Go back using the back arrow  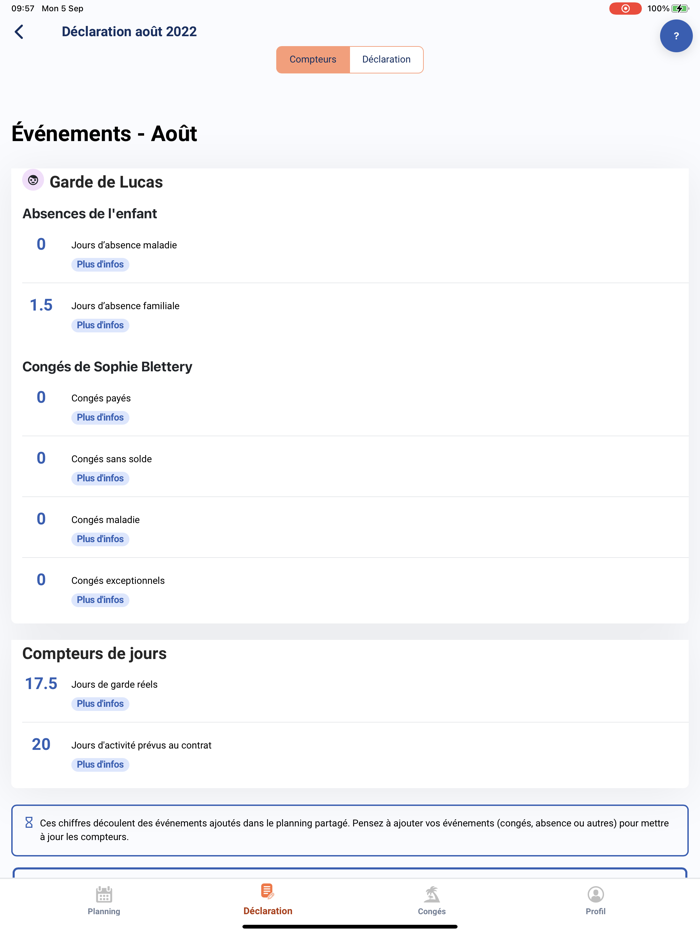(x=18, y=31)
